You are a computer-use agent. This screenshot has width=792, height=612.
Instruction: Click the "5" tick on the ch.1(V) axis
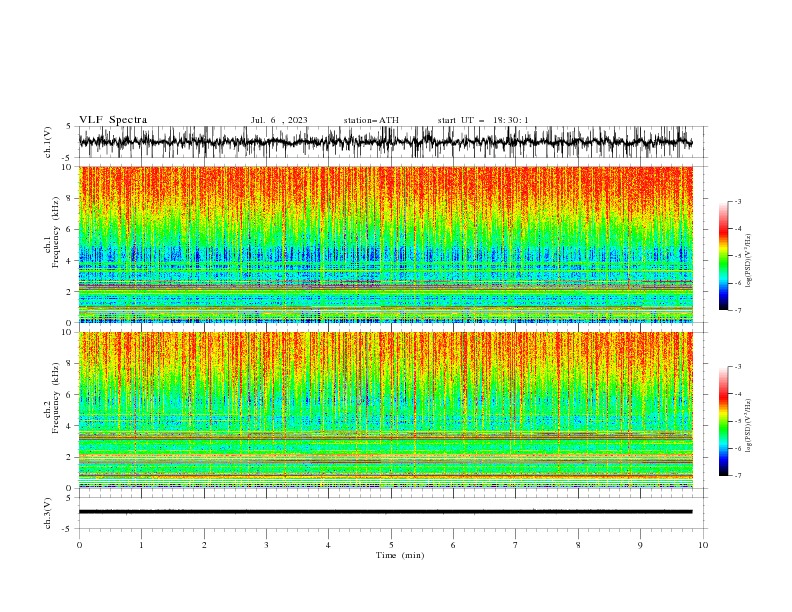pyautogui.click(x=68, y=127)
